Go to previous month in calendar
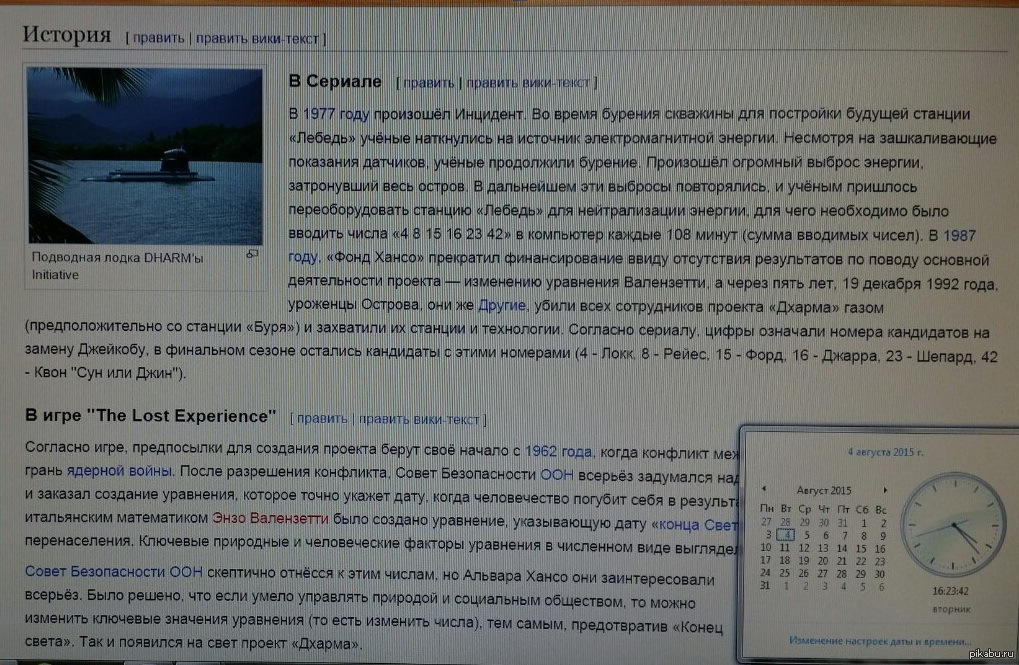 tap(765, 489)
